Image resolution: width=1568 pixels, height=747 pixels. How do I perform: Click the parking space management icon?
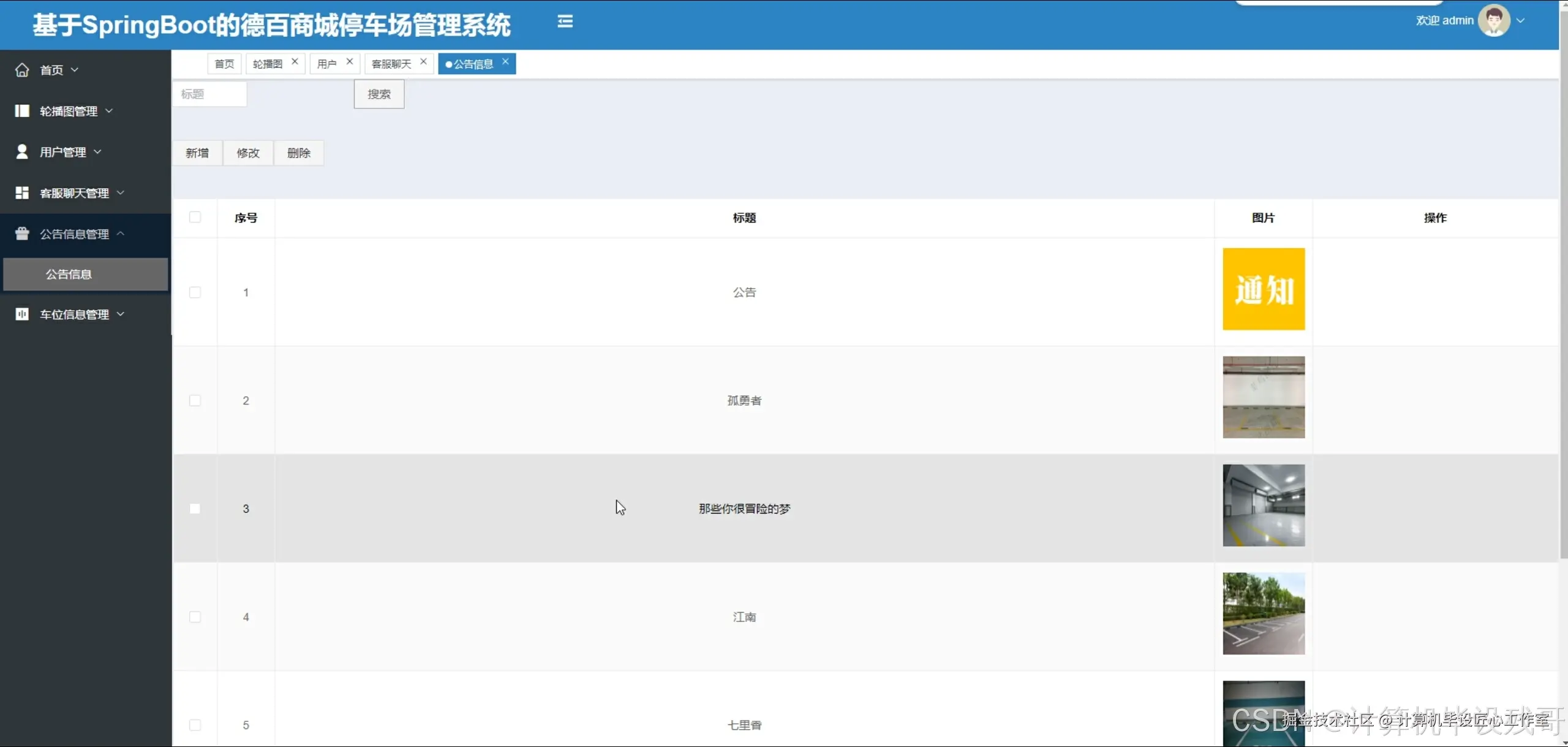(x=22, y=314)
